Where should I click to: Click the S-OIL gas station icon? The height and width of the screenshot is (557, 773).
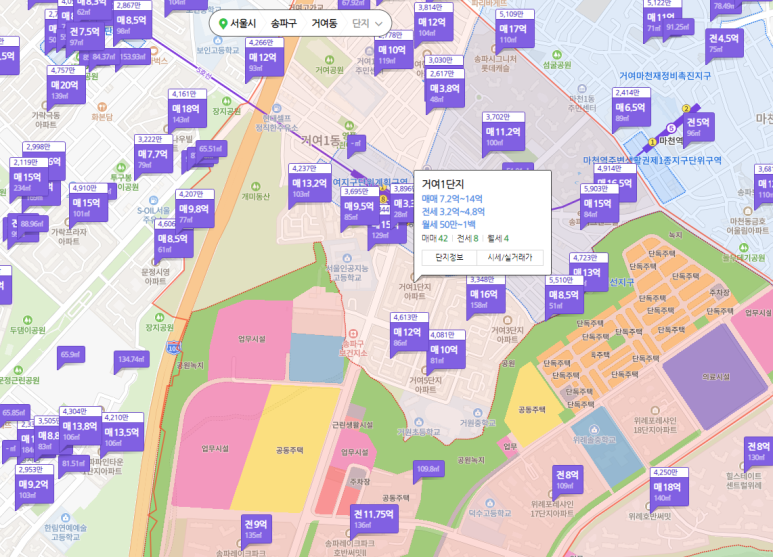(x=154, y=201)
